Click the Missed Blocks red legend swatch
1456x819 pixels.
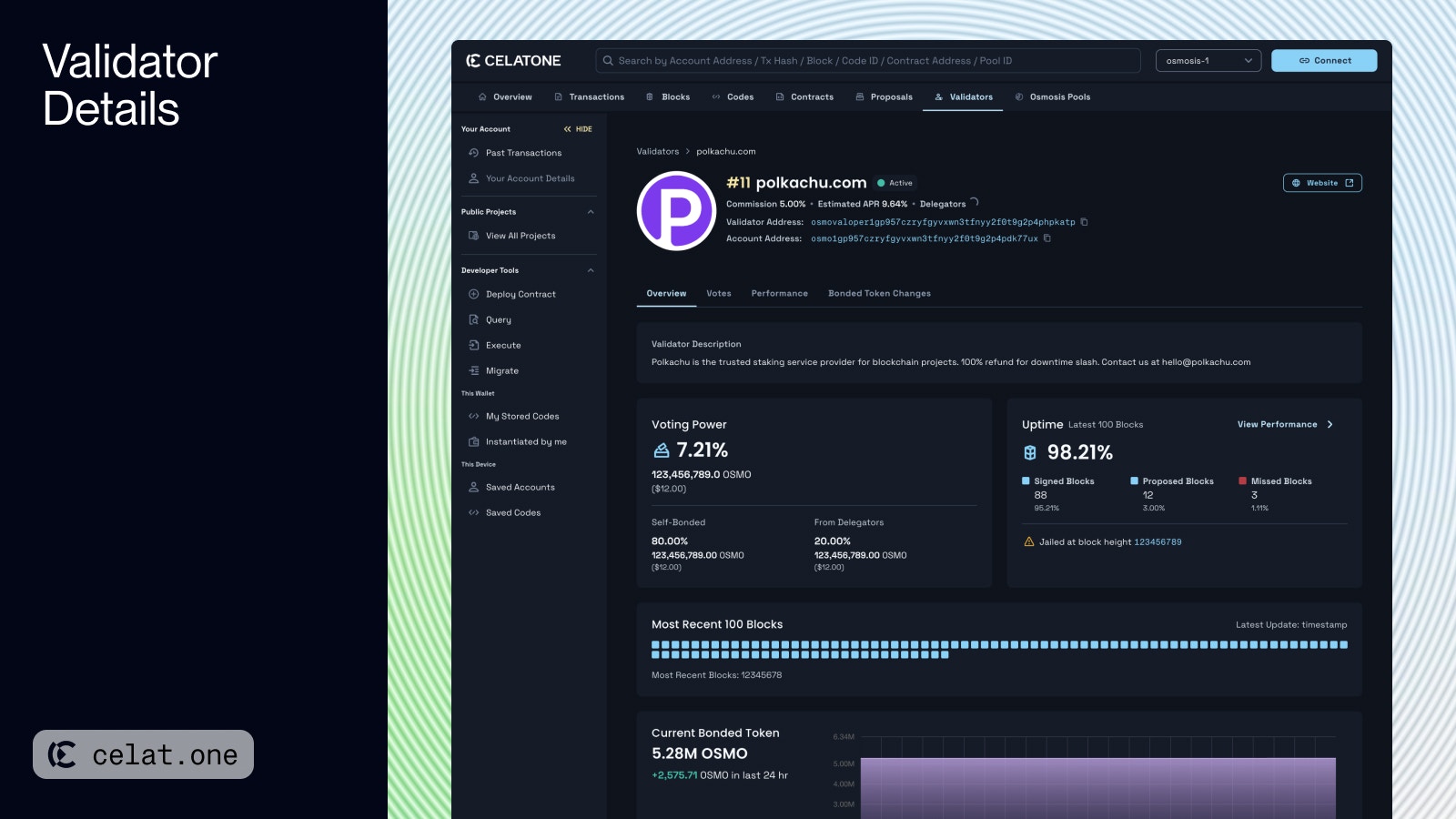(x=1242, y=480)
